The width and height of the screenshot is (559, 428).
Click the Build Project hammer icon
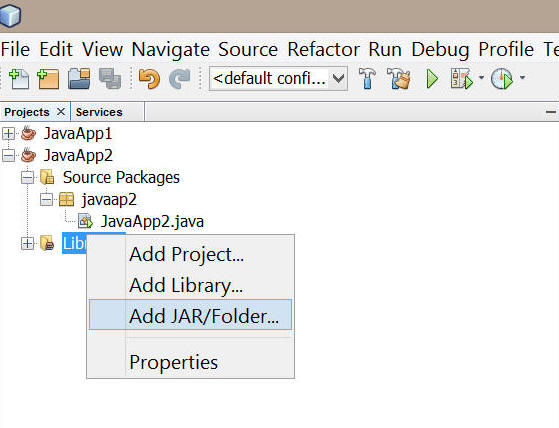(367, 78)
